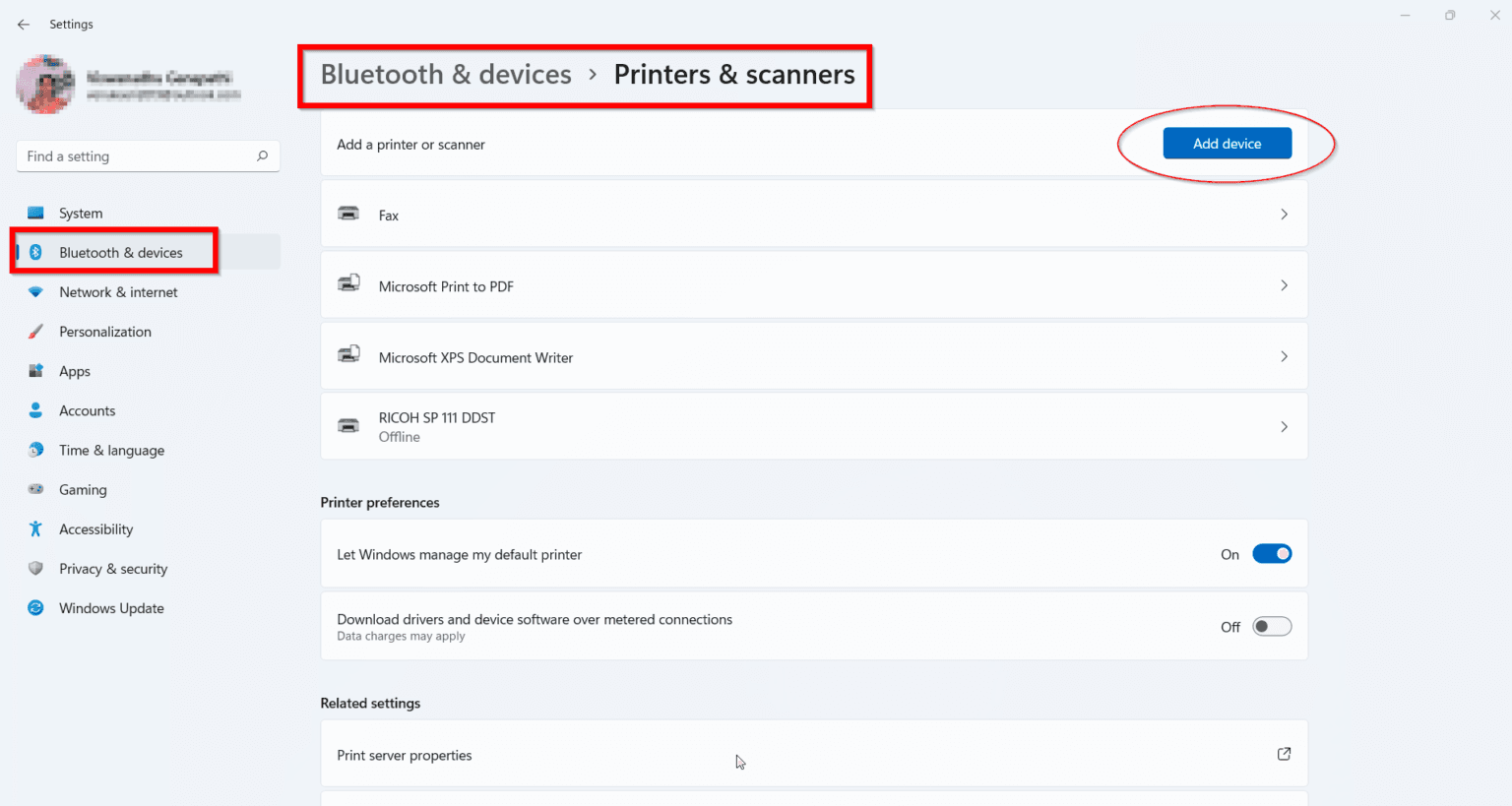Open the RICOH SP 111 DDST printer
Image resolution: width=1512 pixels, height=806 pixels.
click(1284, 426)
